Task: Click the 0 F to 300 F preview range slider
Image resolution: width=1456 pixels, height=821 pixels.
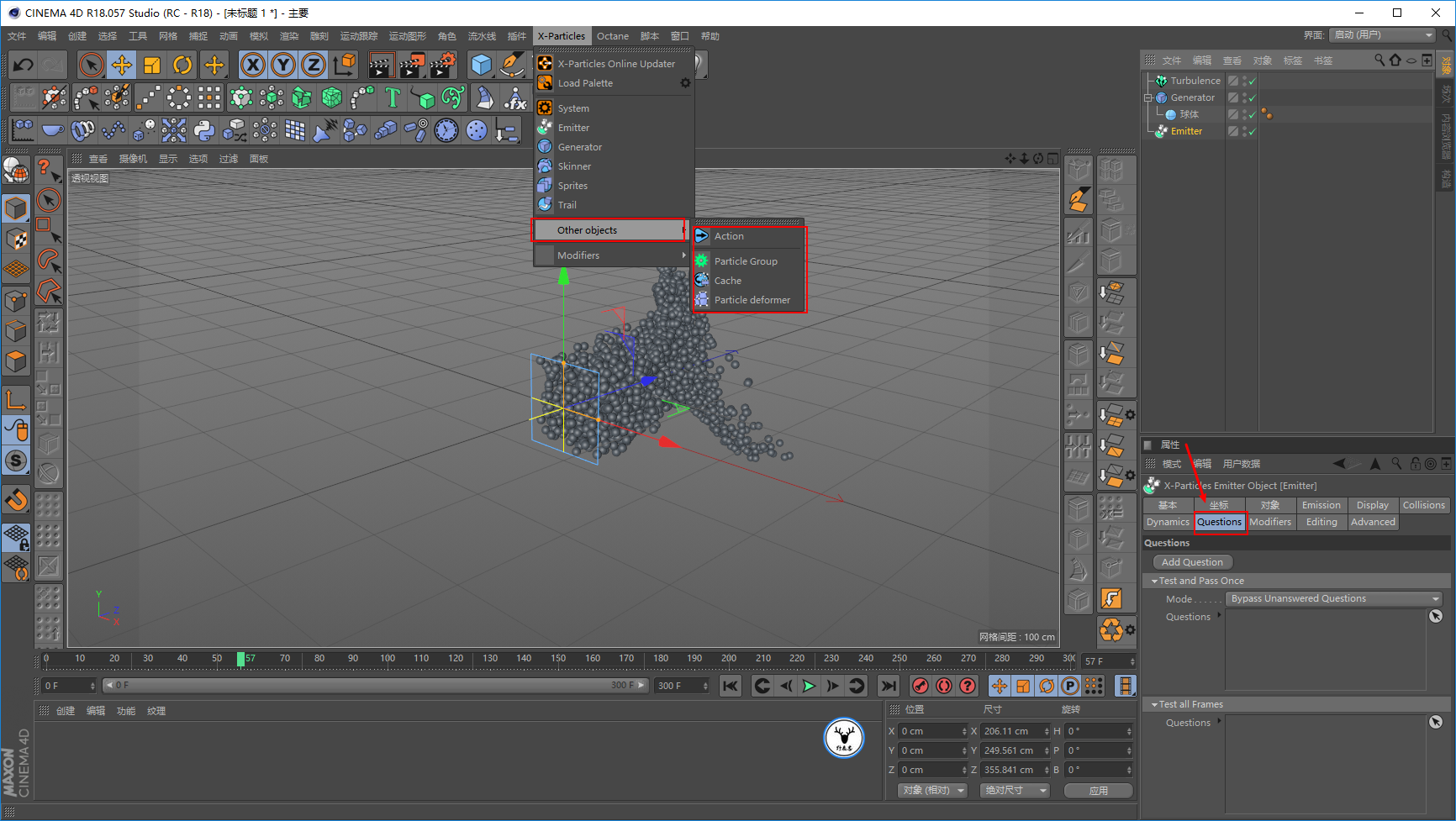Action: (376, 686)
